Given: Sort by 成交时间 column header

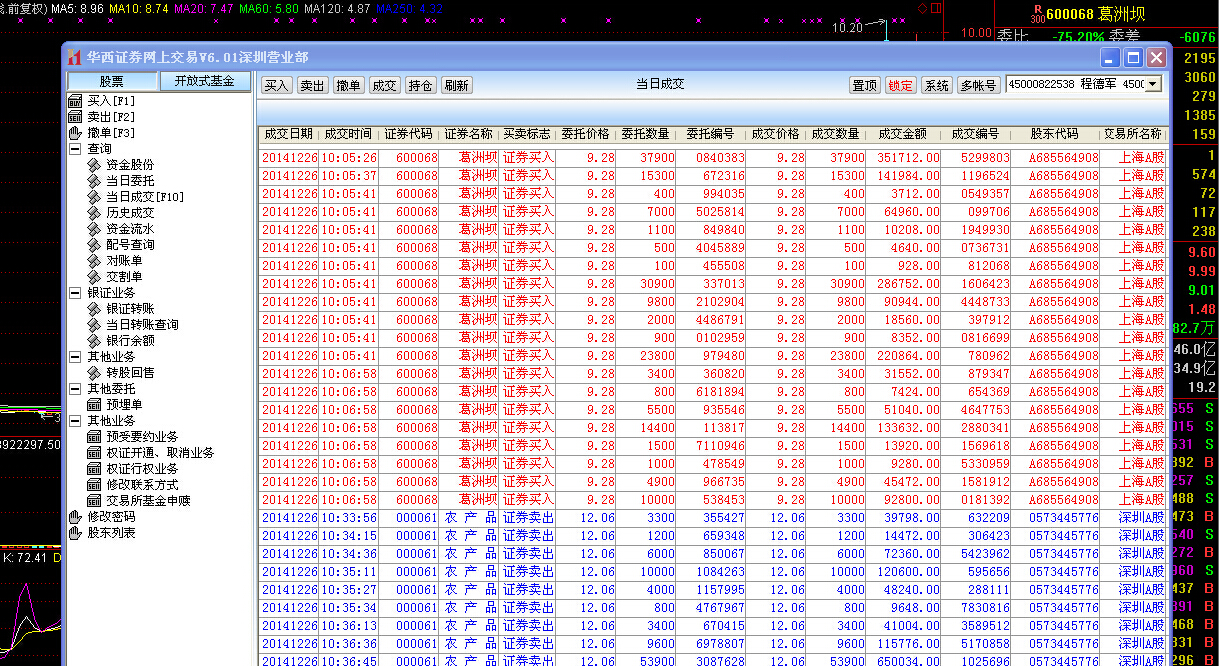Looking at the screenshot, I should click(348, 134).
